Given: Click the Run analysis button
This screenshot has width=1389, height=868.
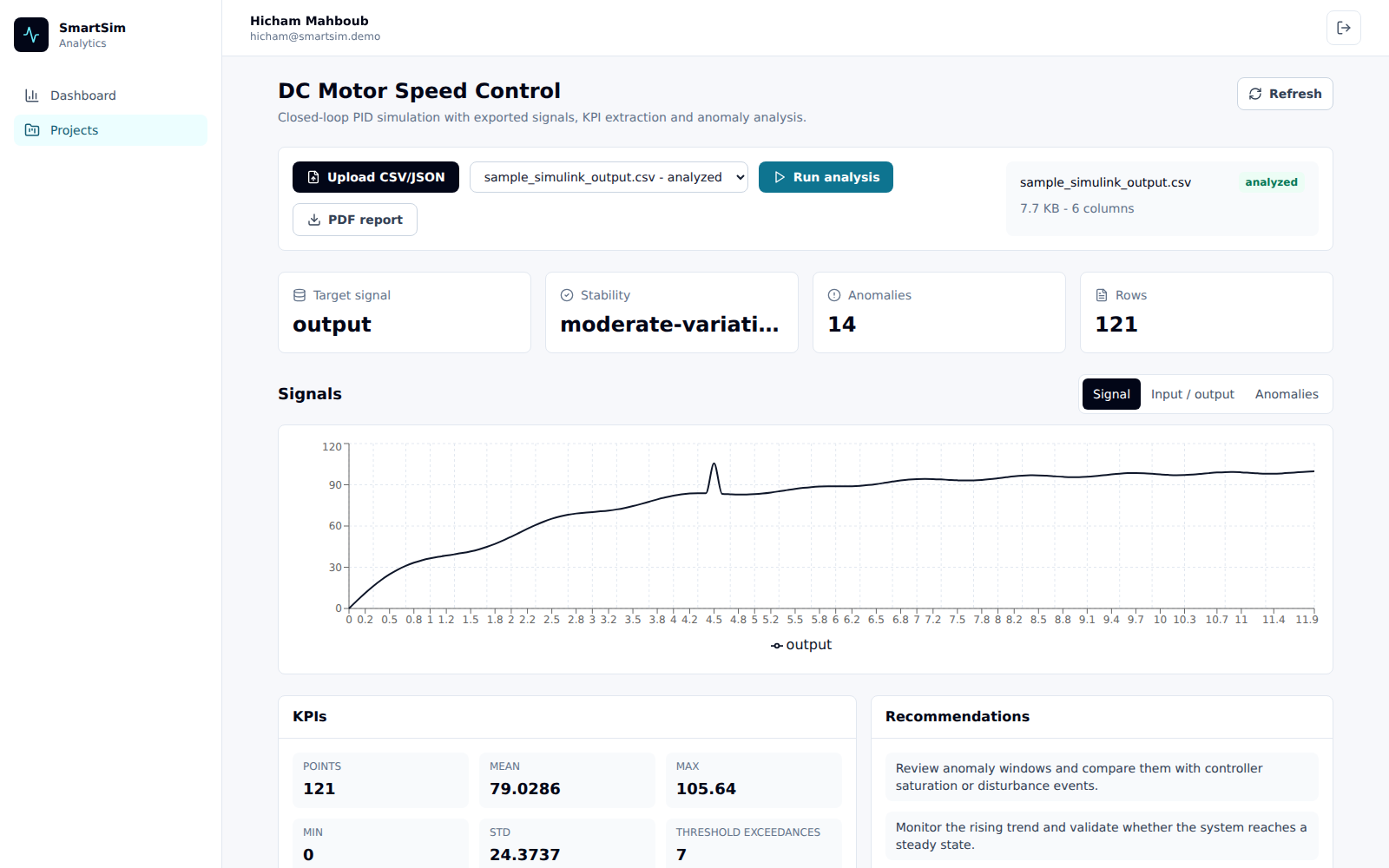Looking at the screenshot, I should coord(826,177).
